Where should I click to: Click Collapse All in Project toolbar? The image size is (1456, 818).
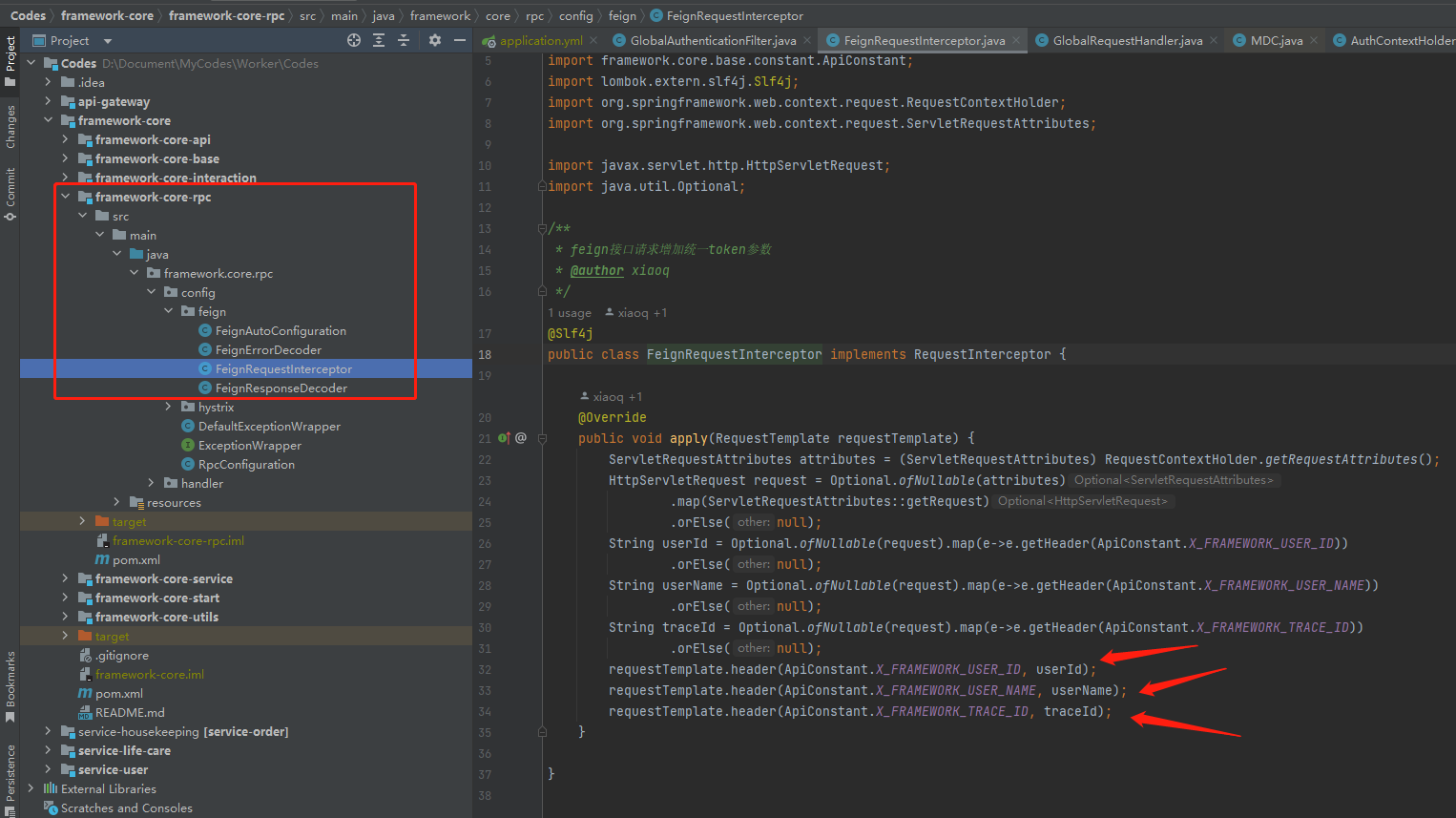pos(404,40)
